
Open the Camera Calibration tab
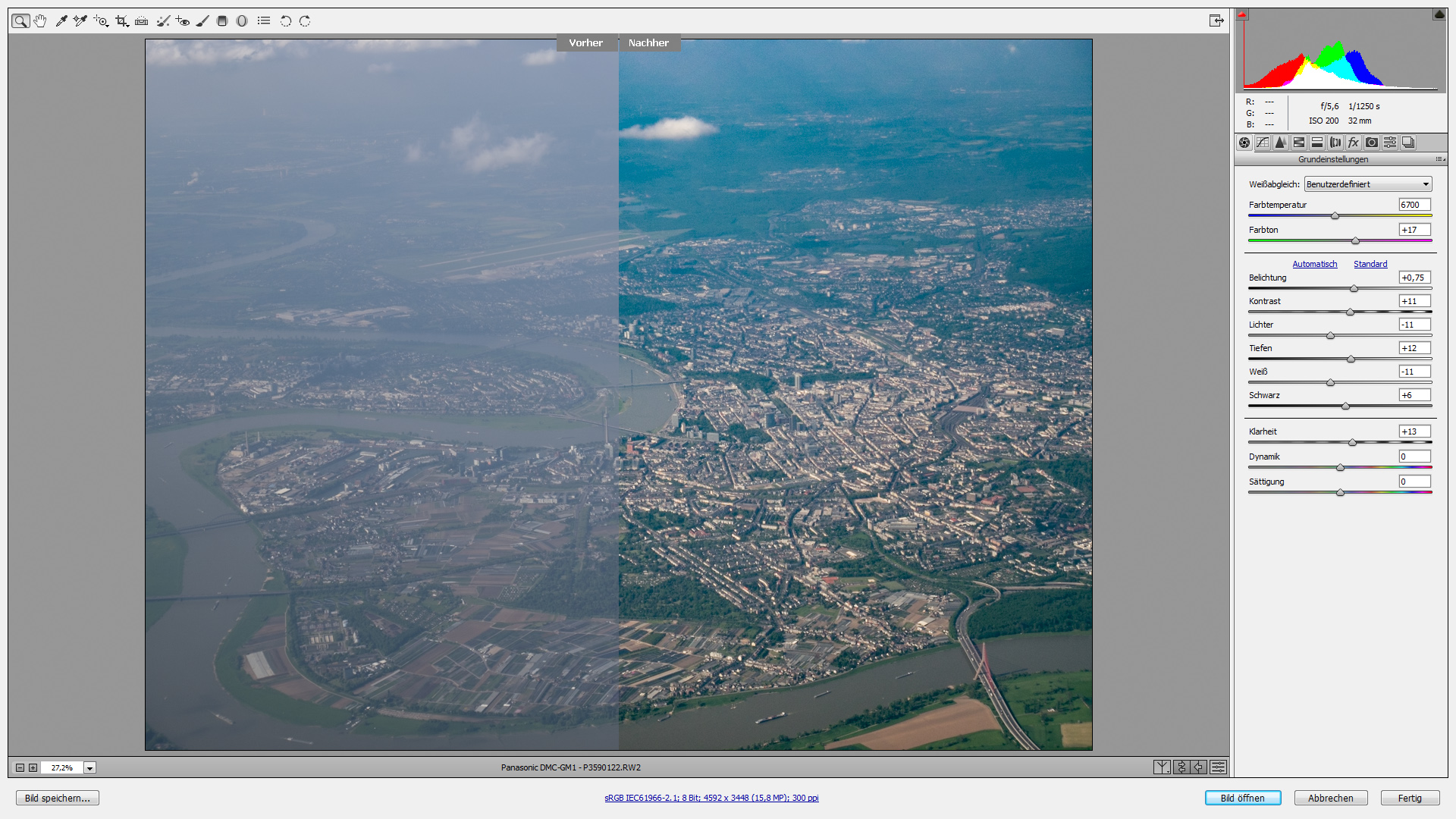[x=1372, y=143]
